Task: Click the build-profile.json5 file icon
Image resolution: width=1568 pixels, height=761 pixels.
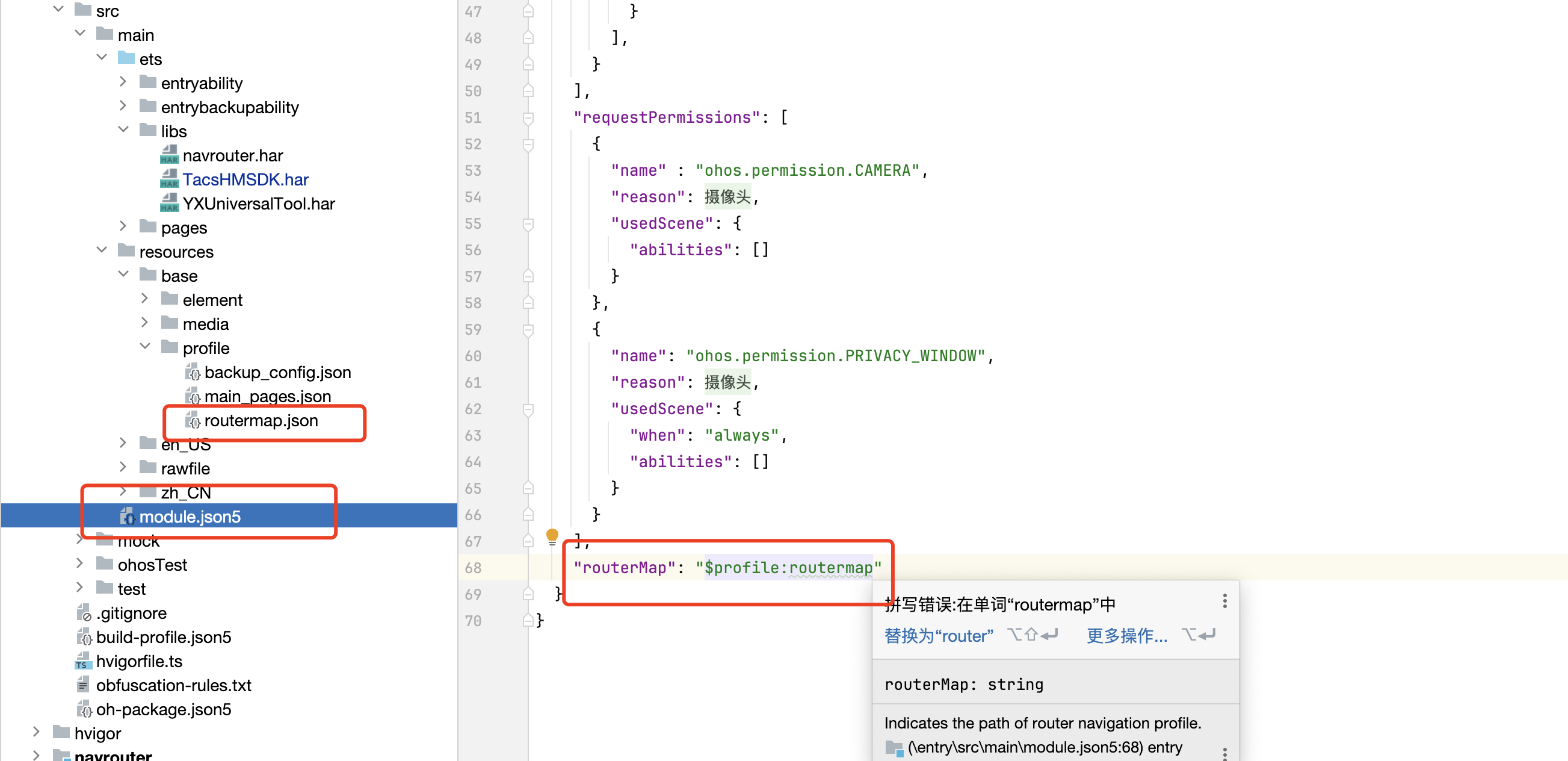Action: pyautogui.click(x=84, y=638)
